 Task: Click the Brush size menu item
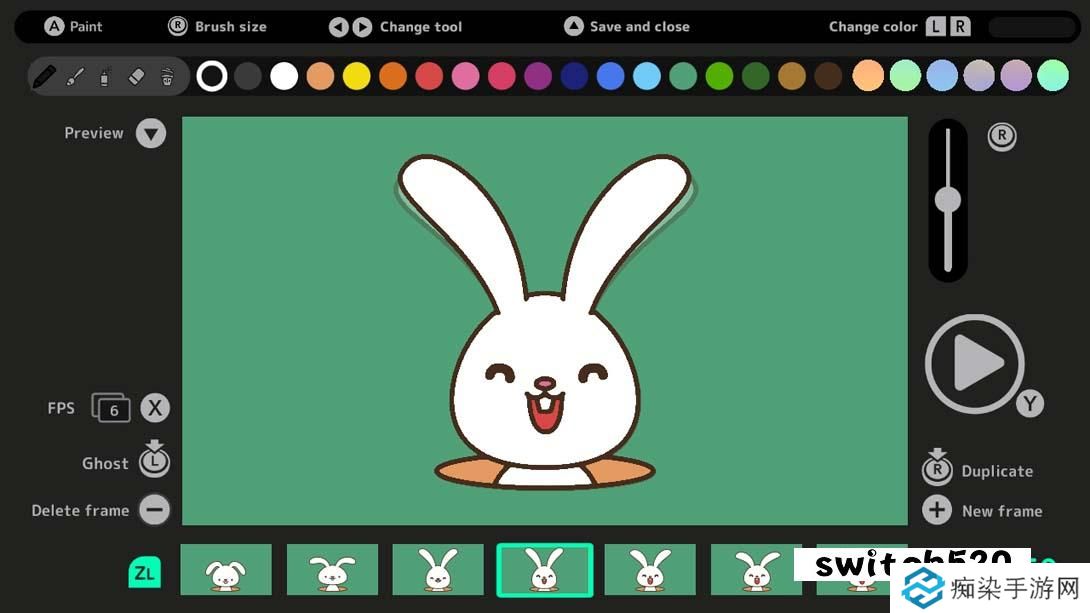217,27
